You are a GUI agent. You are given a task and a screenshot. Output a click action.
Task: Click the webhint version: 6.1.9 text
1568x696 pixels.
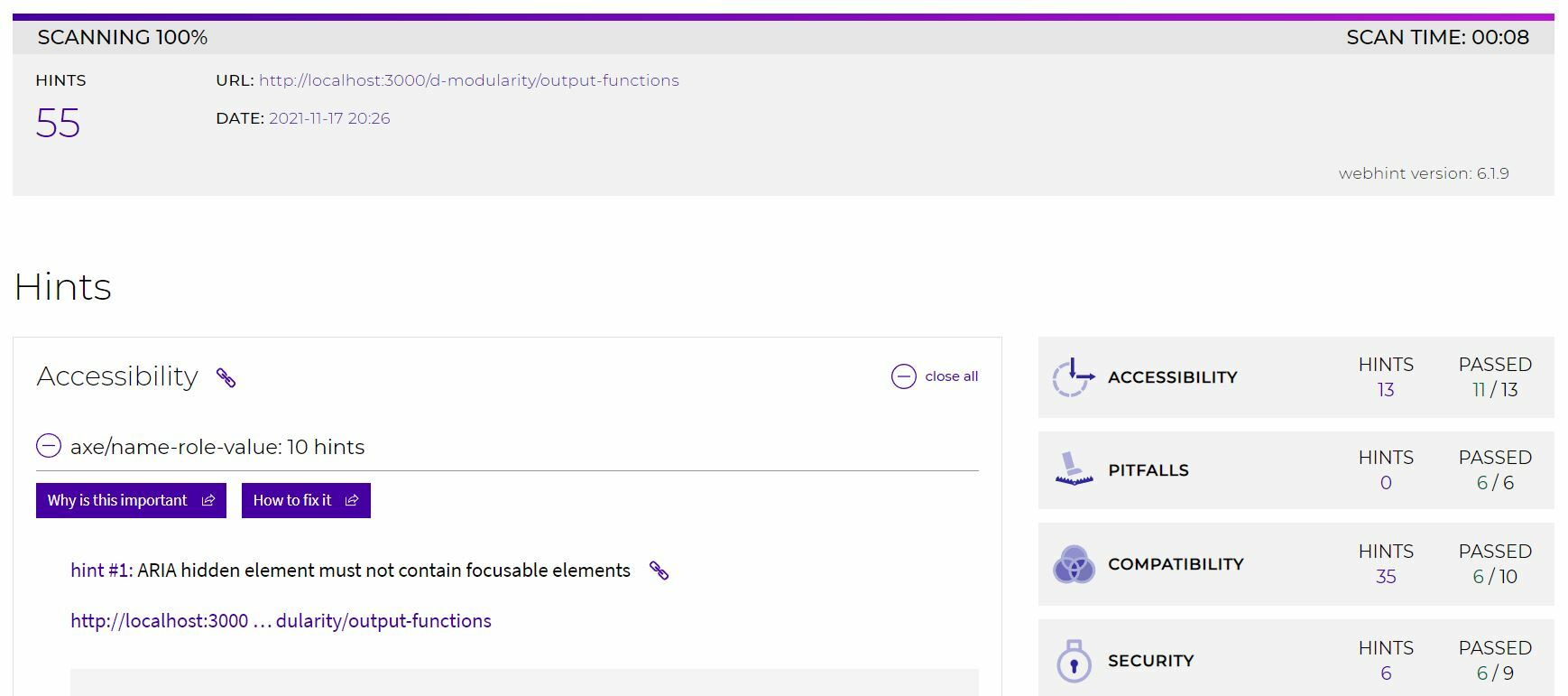coord(1424,173)
